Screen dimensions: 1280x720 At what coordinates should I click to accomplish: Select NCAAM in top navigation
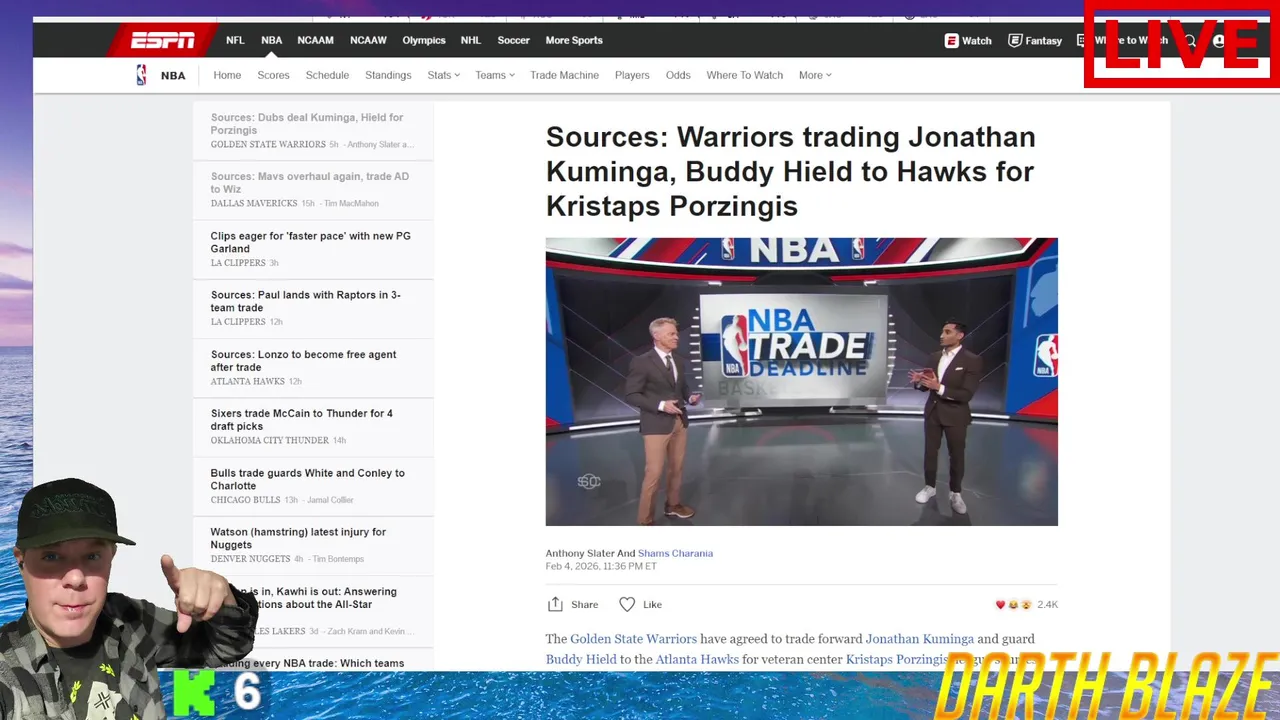tap(315, 41)
